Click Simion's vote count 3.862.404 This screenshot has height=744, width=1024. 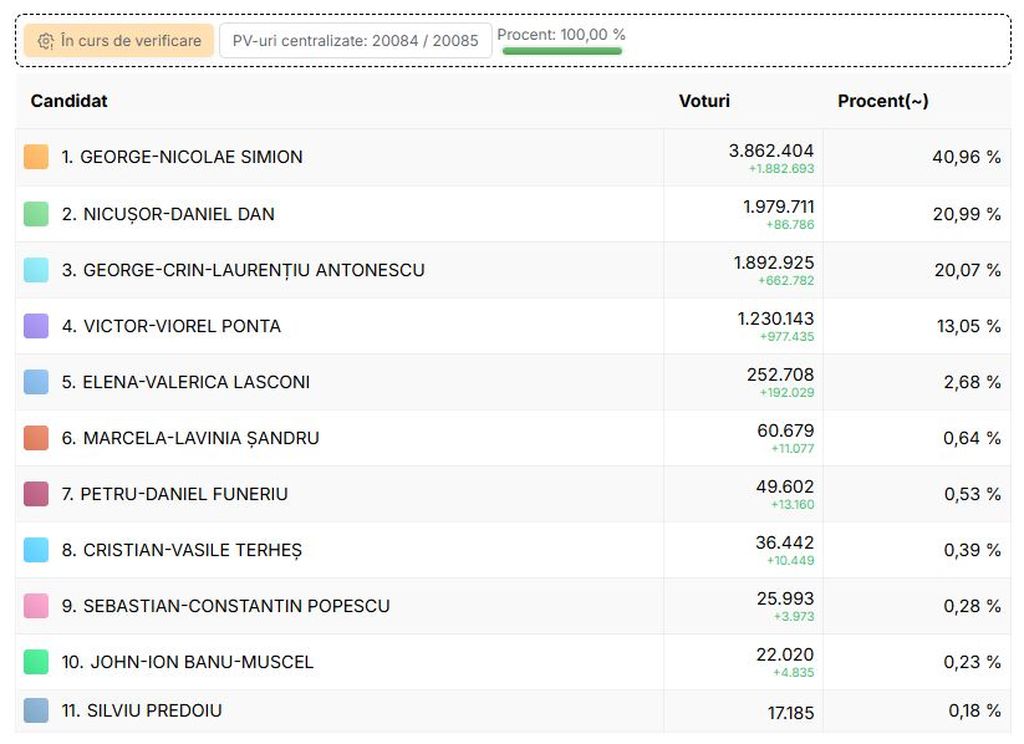pos(770,151)
